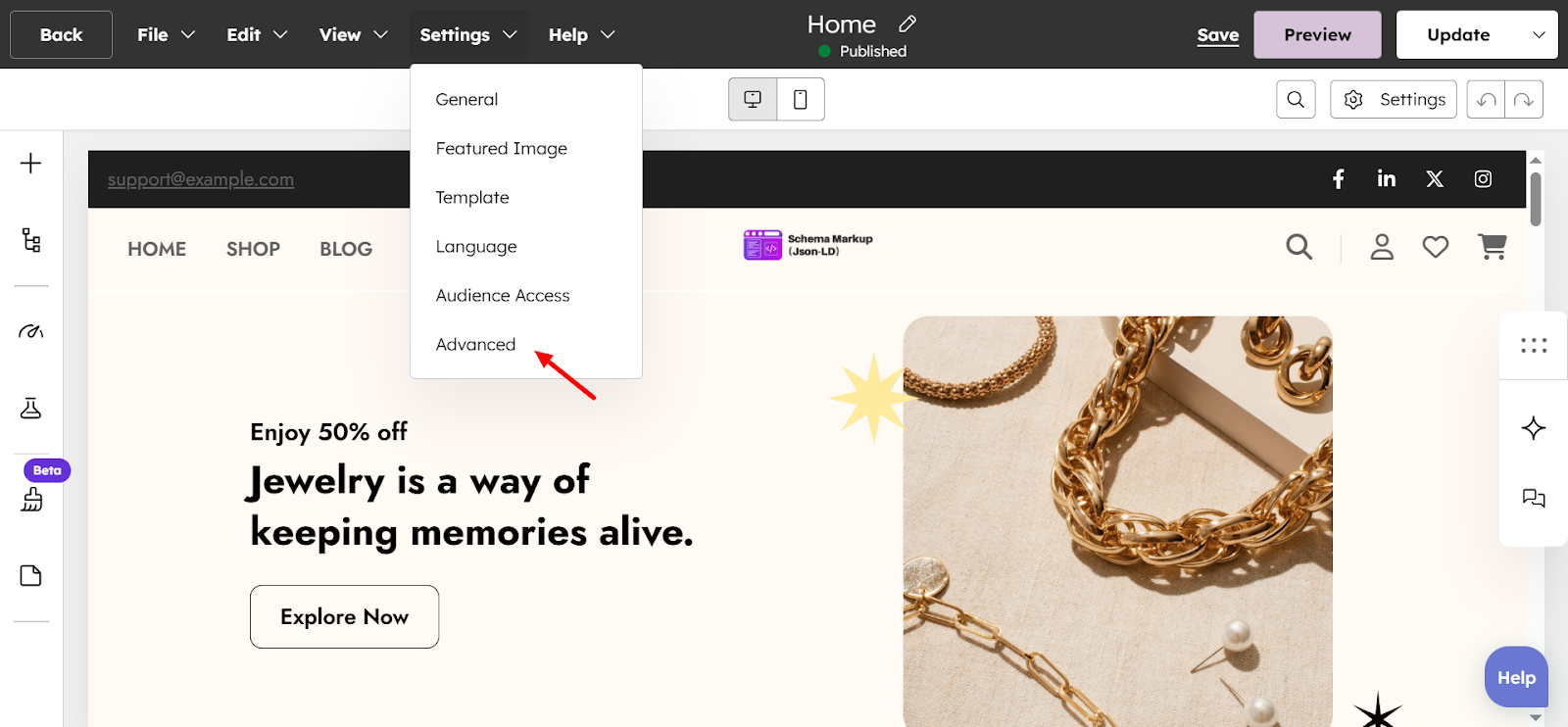Image resolution: width=1568 pixels, height=727 pixels.
Task: Click the pencil icon next to Home title
Action: pos(907,24)
